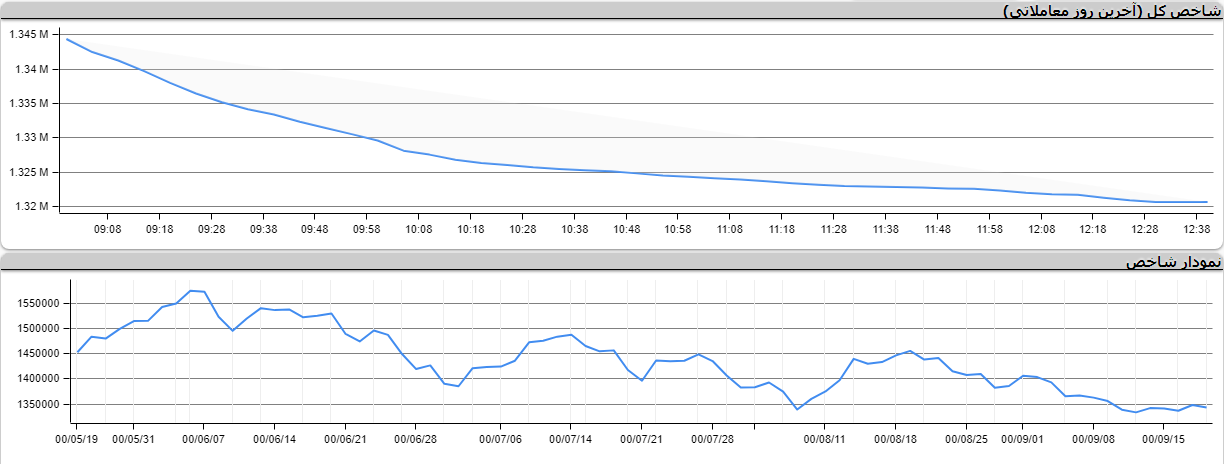Click the 1.32 M y-axis label

(x=31, y=206)
